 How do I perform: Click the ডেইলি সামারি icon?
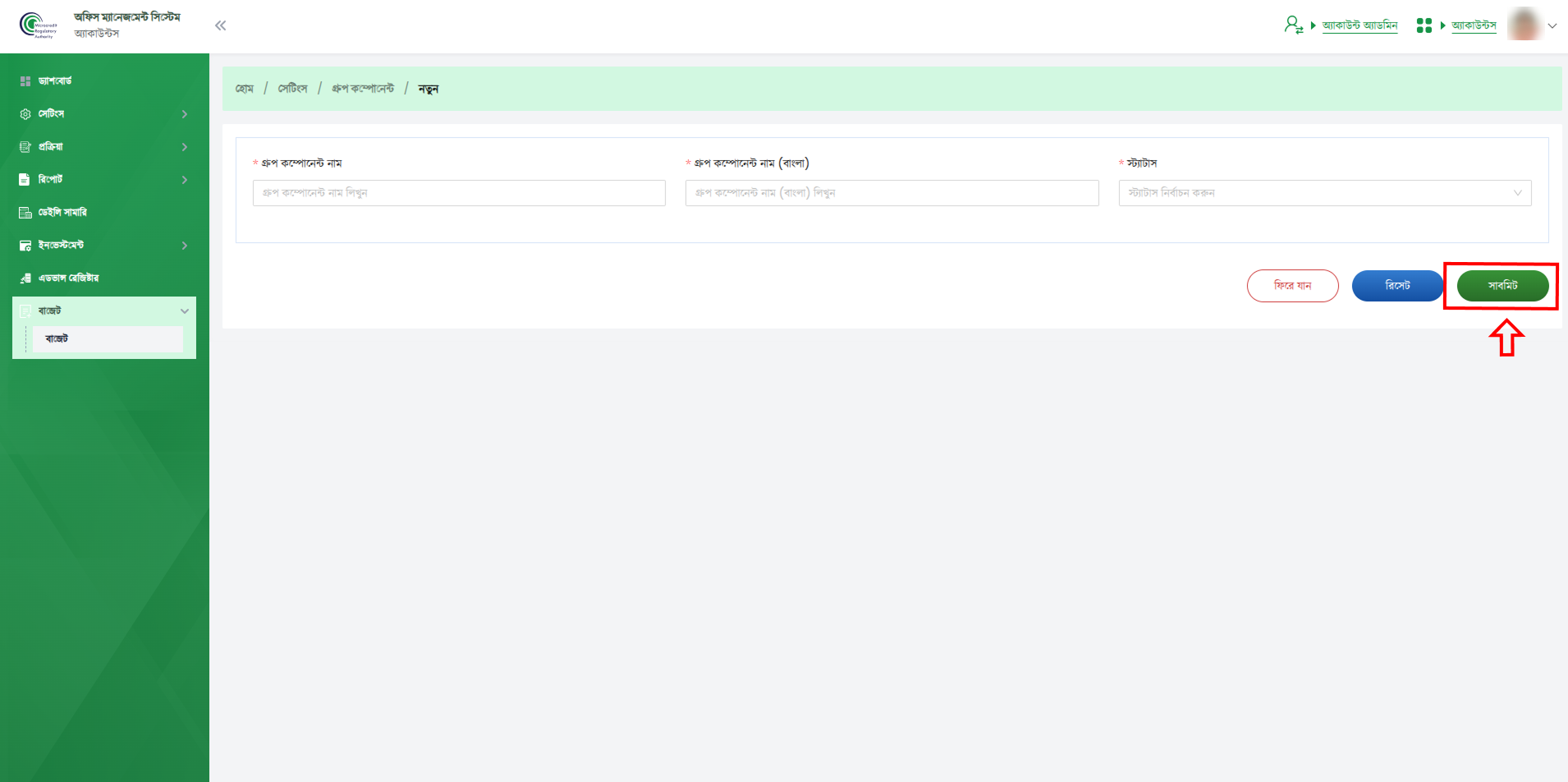pyautogui.click(x=25, y=213)
